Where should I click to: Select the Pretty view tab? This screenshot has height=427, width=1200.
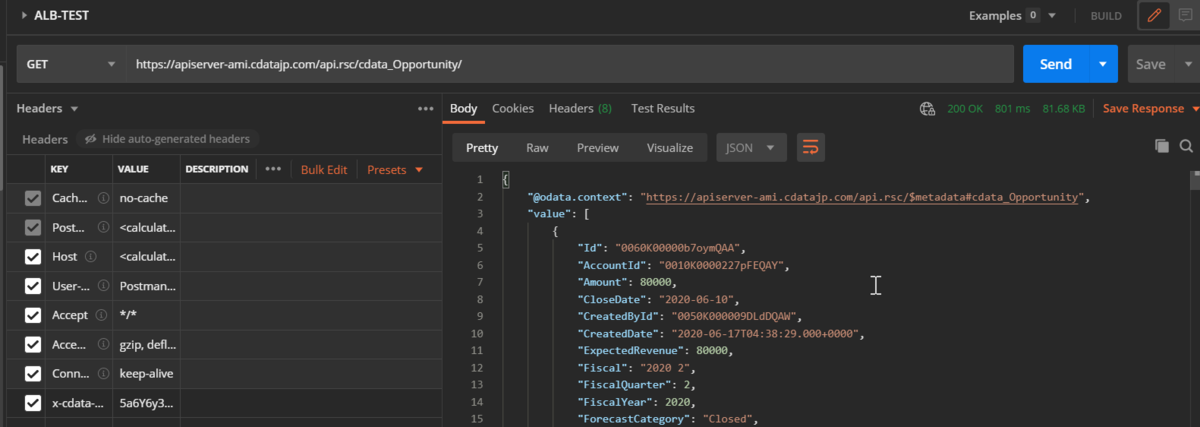(x=482, y=148)
